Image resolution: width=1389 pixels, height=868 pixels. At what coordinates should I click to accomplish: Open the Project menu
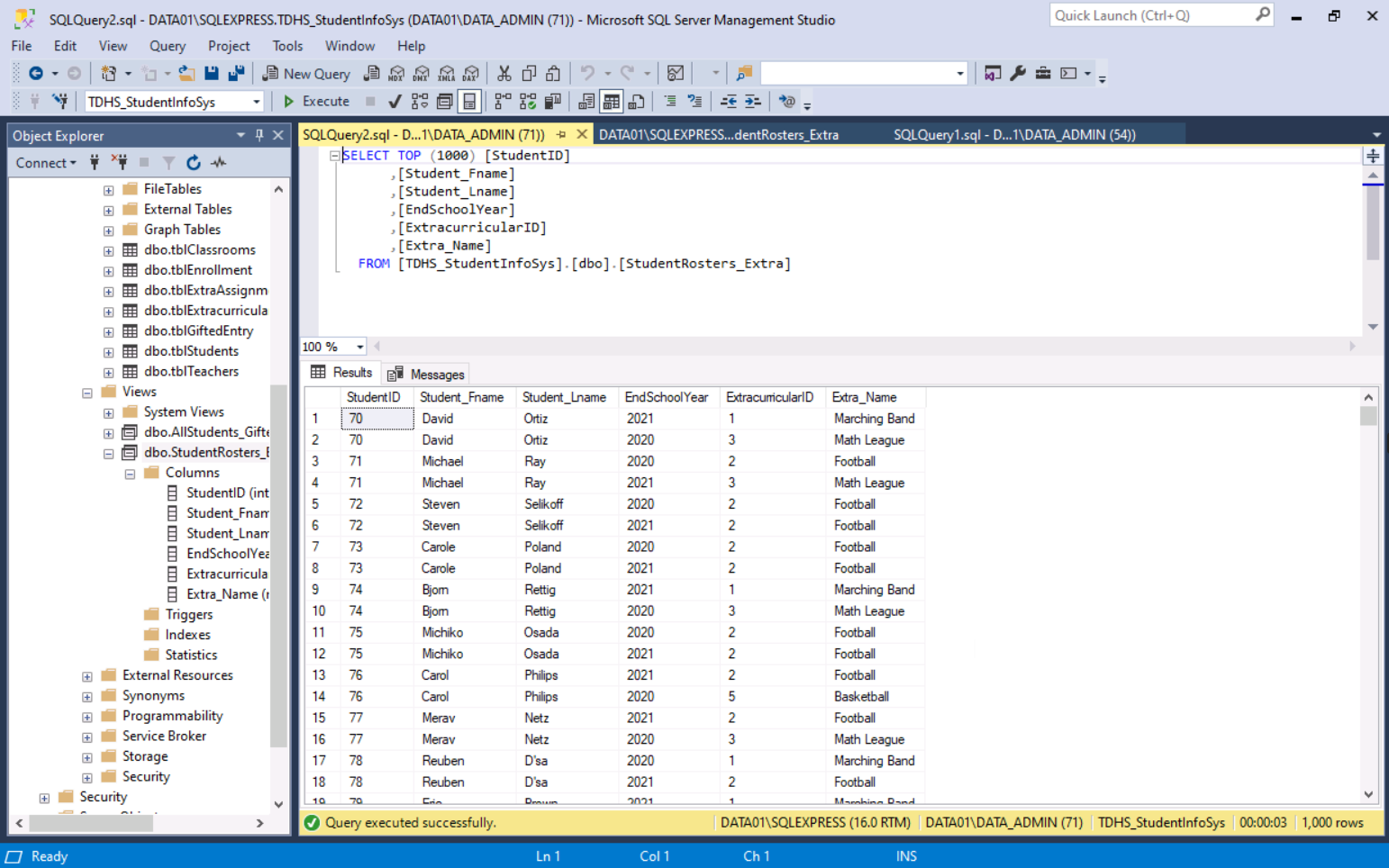229,46
